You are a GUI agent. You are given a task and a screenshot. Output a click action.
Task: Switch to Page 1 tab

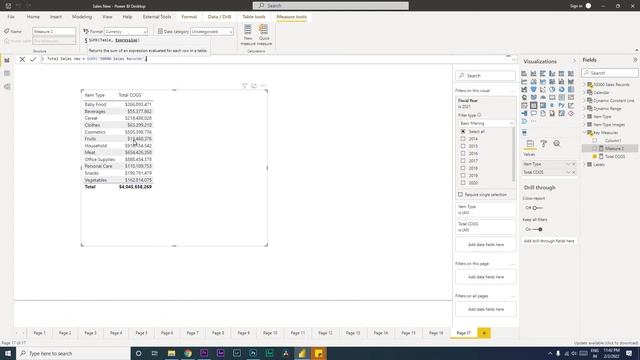tap(40, 333)
